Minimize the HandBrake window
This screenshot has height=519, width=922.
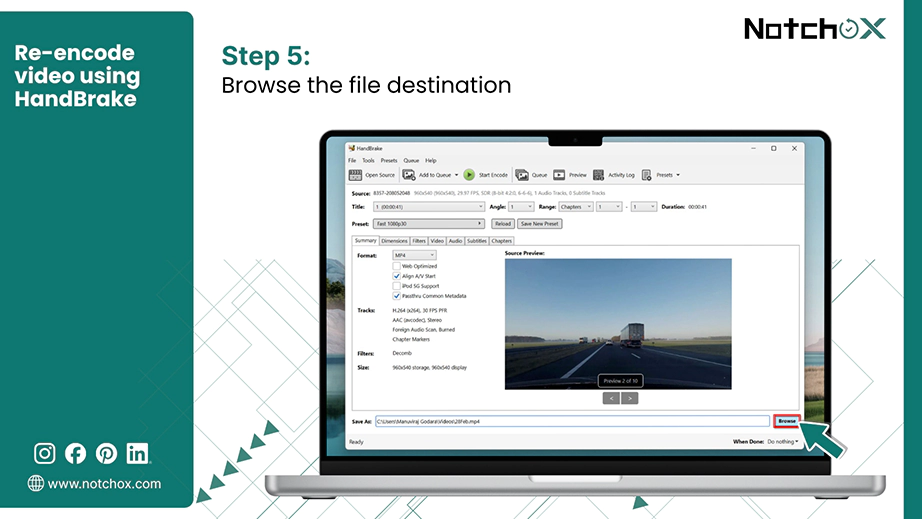tap(754, 148)
